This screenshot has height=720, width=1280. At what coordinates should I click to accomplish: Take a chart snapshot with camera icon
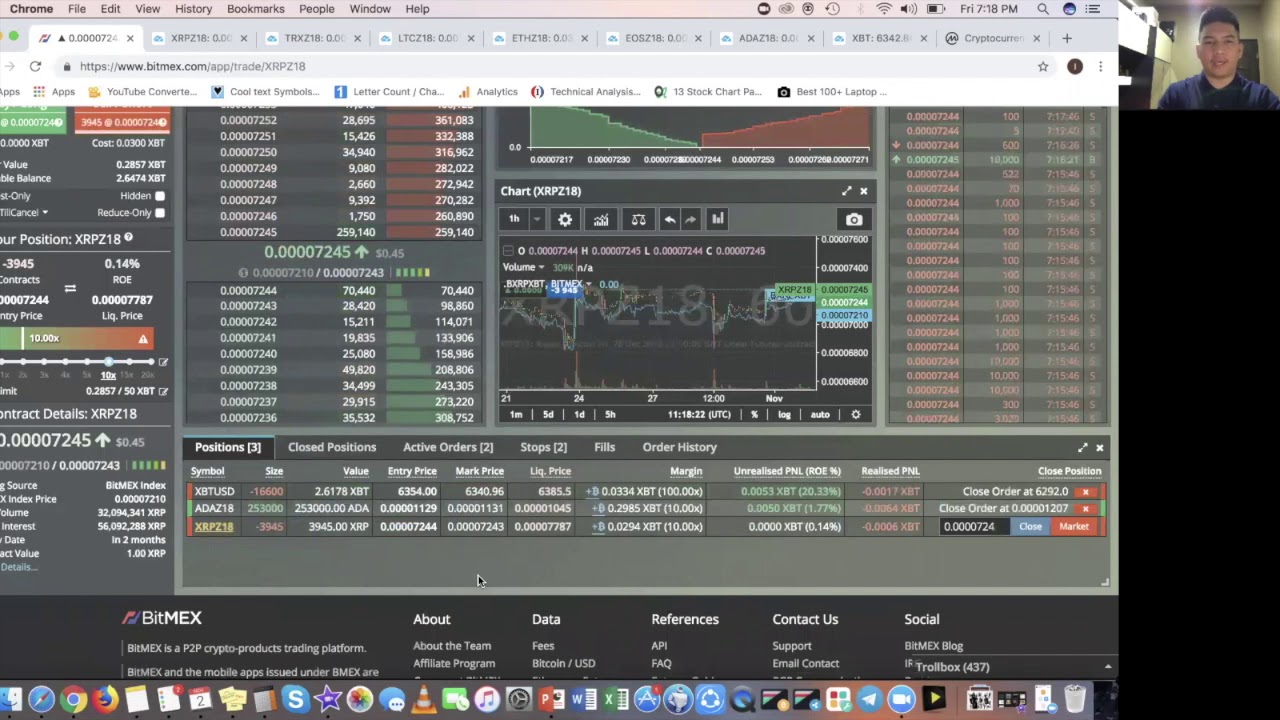854,220
